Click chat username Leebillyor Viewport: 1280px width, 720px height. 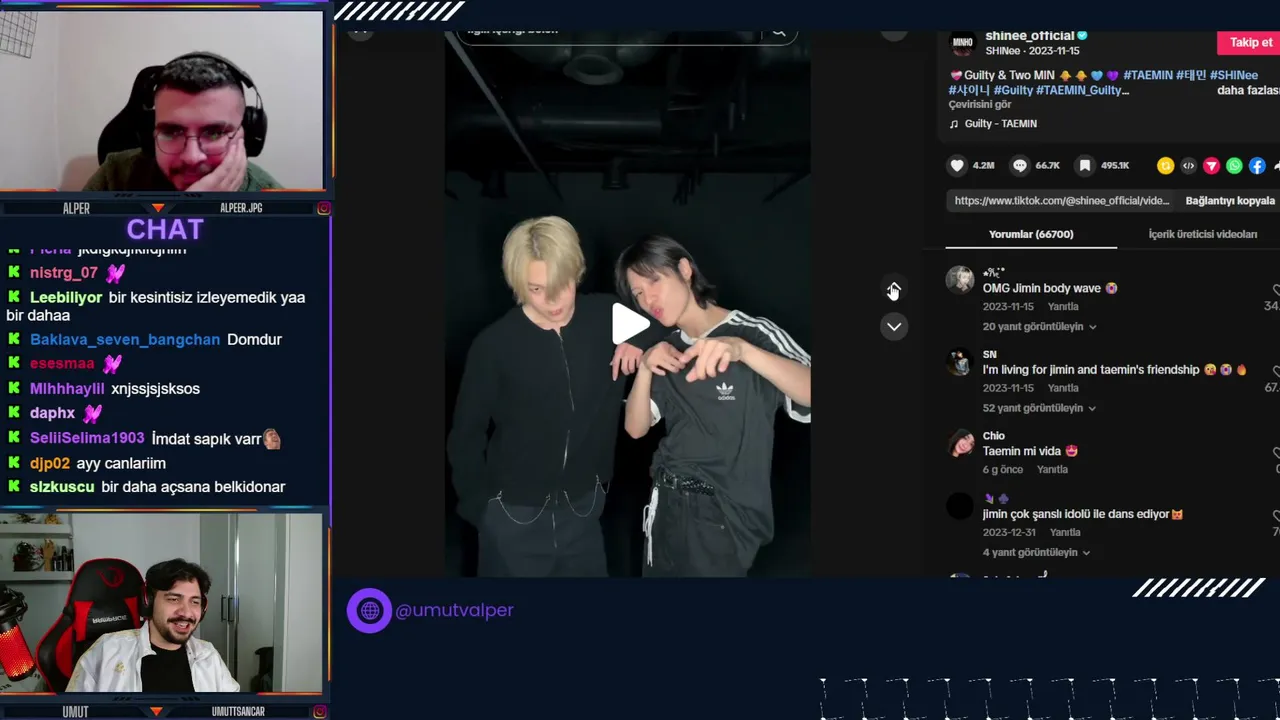click(x=66, y=297)
